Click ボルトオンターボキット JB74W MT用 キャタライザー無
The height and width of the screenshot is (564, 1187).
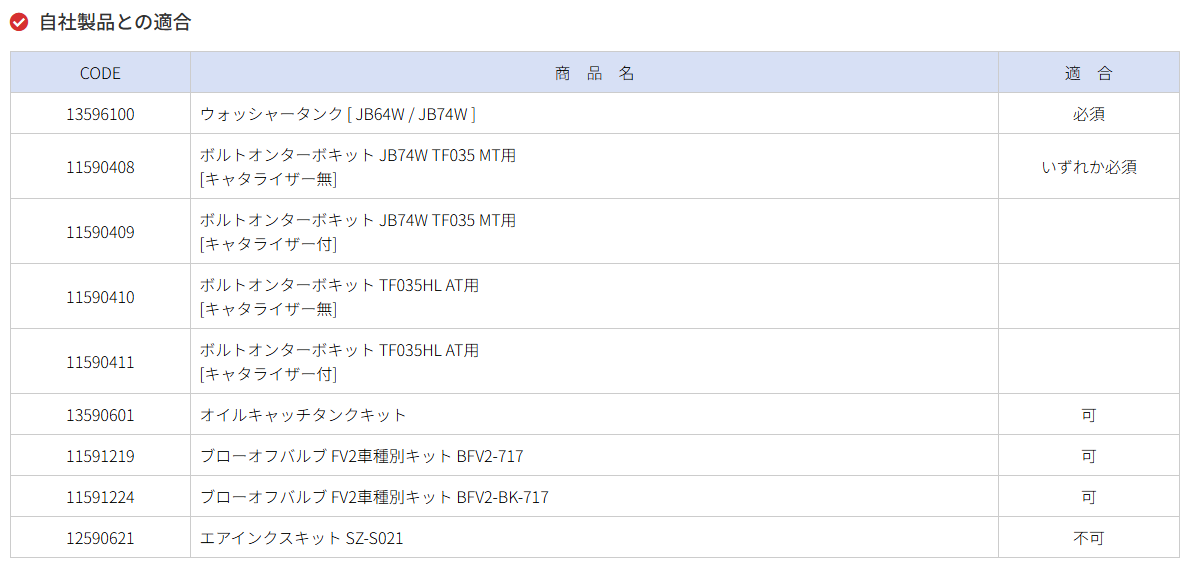pos(358,167)
